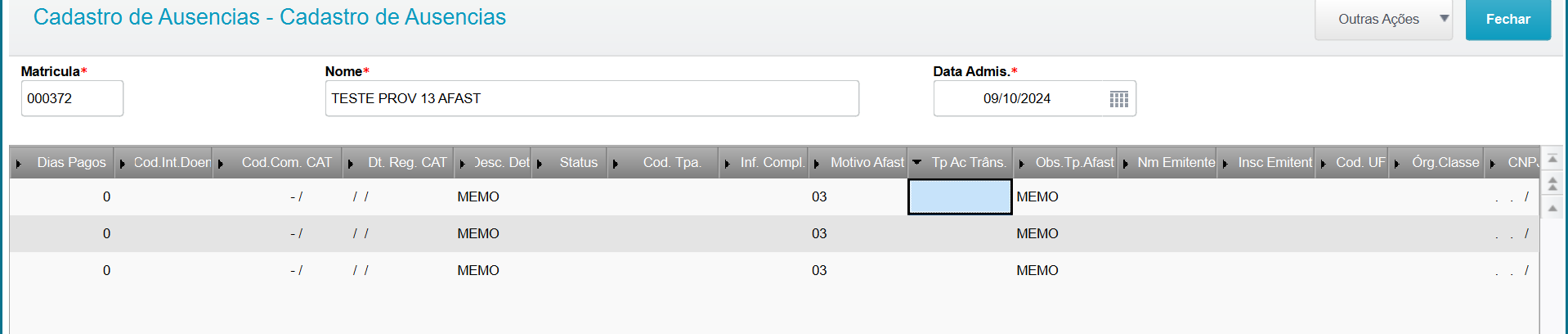Click the Nome text field
This screenshot has width=1568, height=334.
(x=591, y=98)
